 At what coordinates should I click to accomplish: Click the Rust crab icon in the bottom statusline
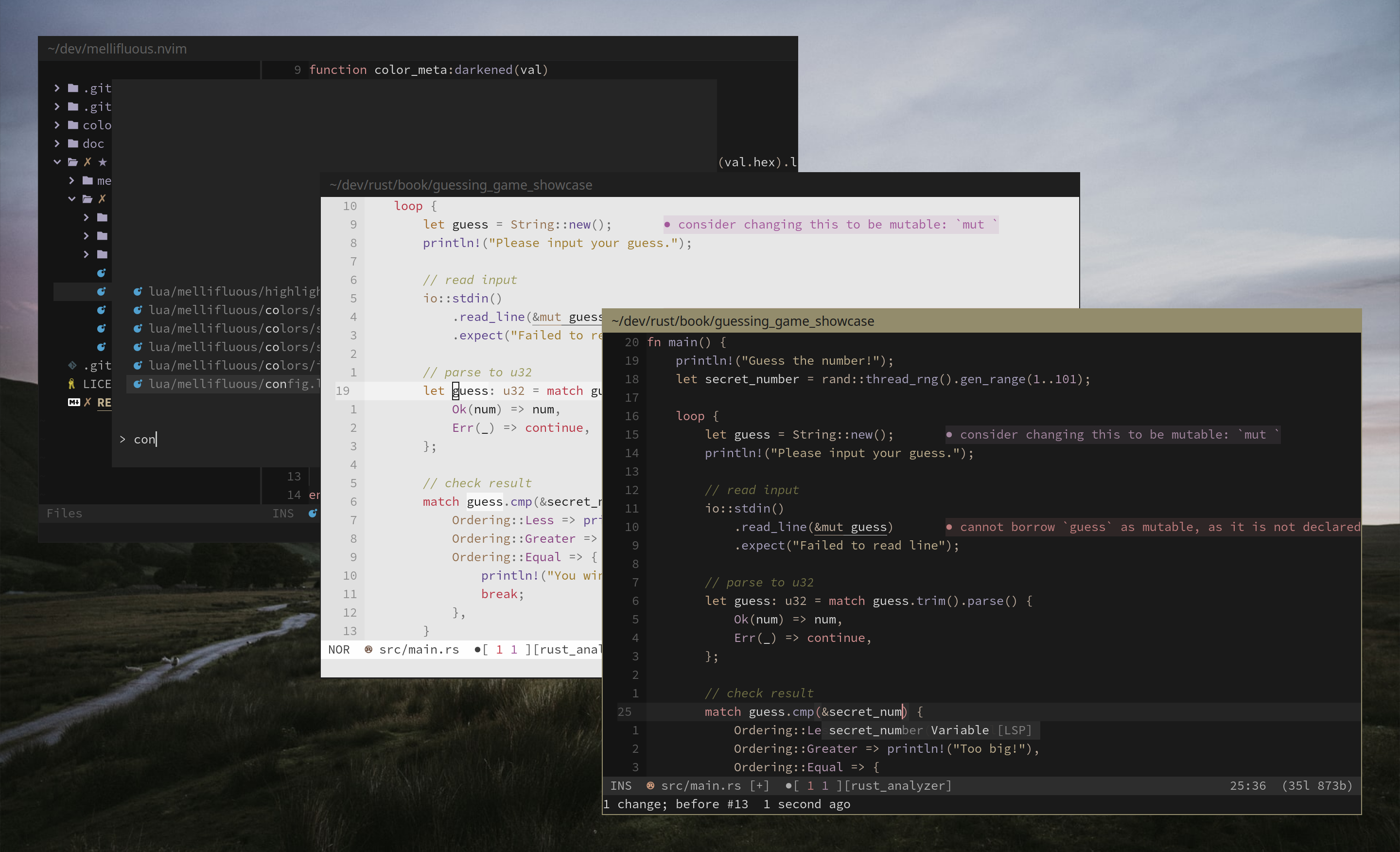(649, 786)
